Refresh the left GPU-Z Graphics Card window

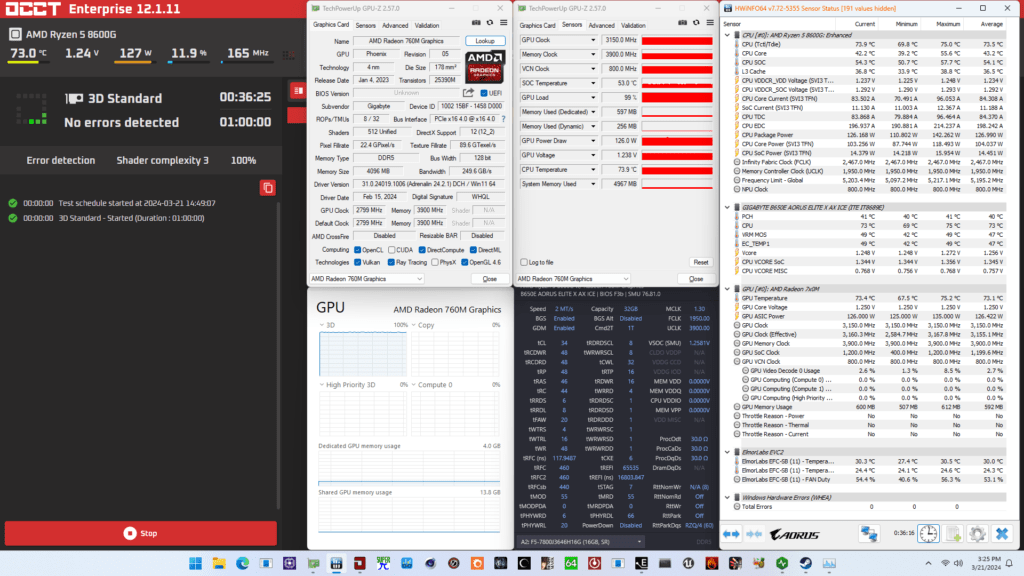coord(490,23)
